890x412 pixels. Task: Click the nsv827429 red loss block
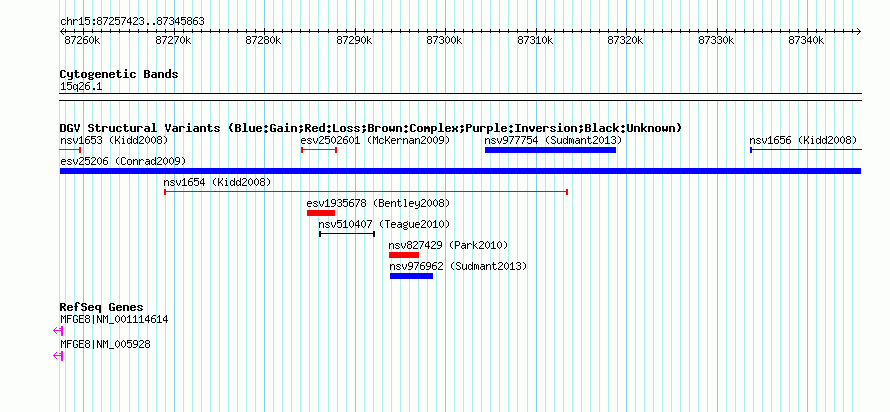click(404, 255)
